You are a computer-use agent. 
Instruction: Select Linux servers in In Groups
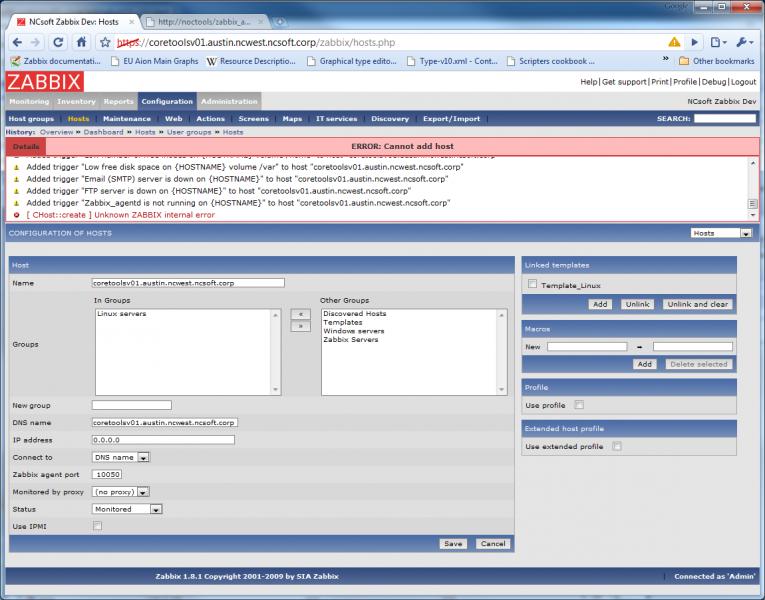[x=121, y=314]
